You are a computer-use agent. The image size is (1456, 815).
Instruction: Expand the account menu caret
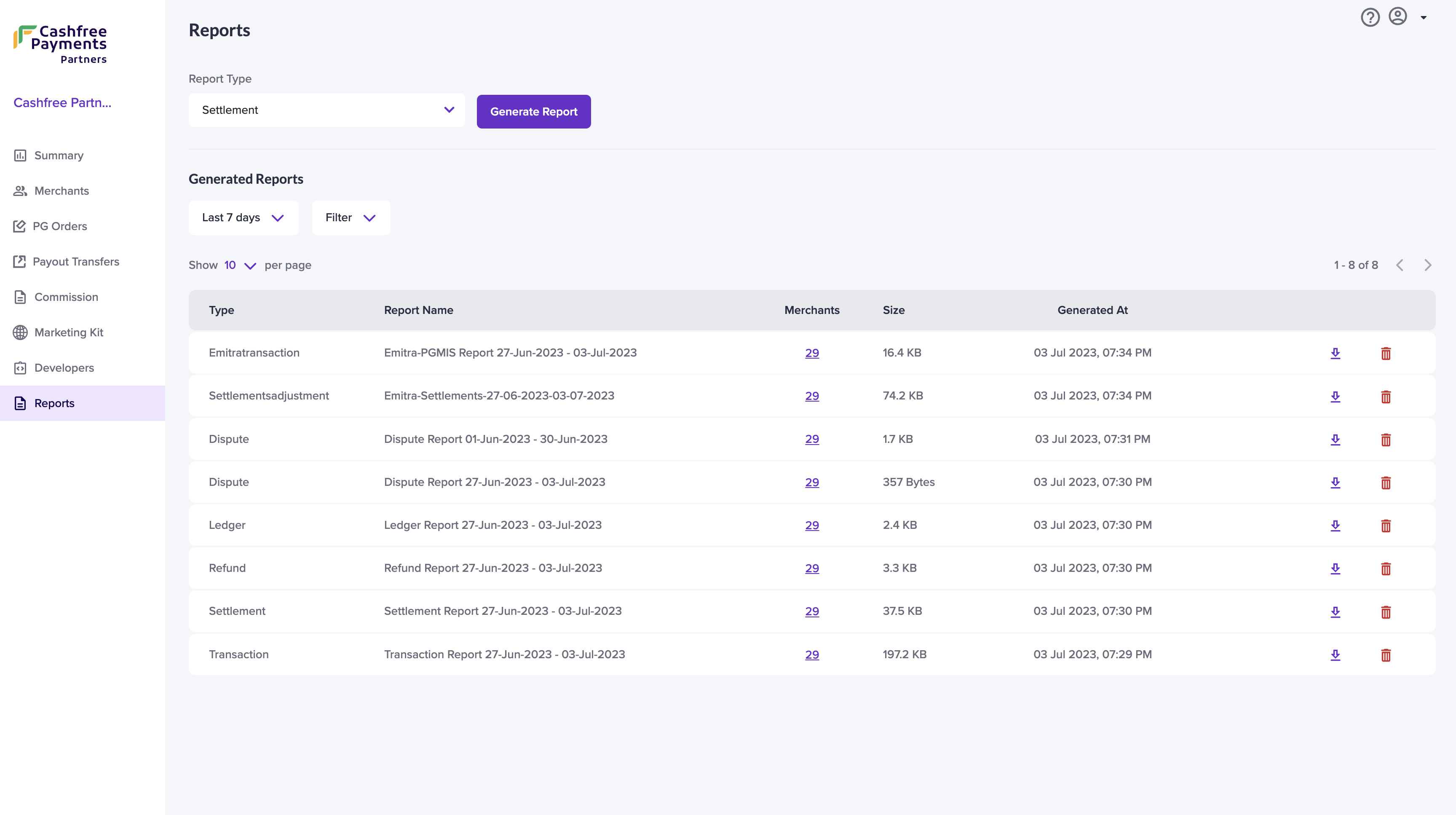(1423, 18)
